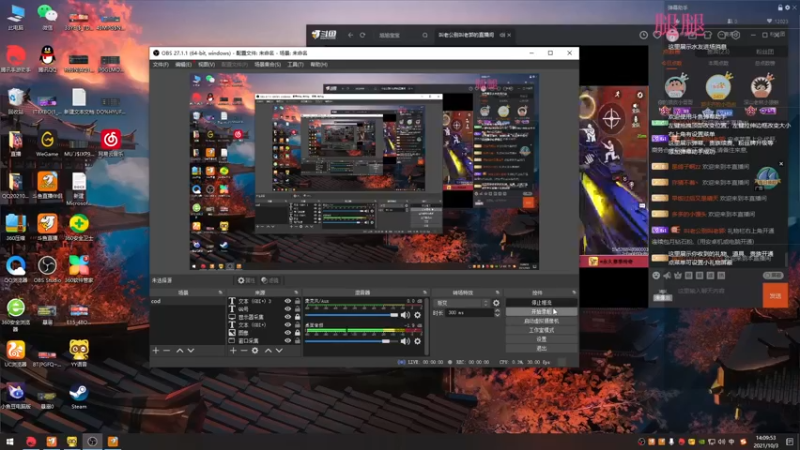
Task: Toggle visibility eye of image source
Action: pos(288,333)
